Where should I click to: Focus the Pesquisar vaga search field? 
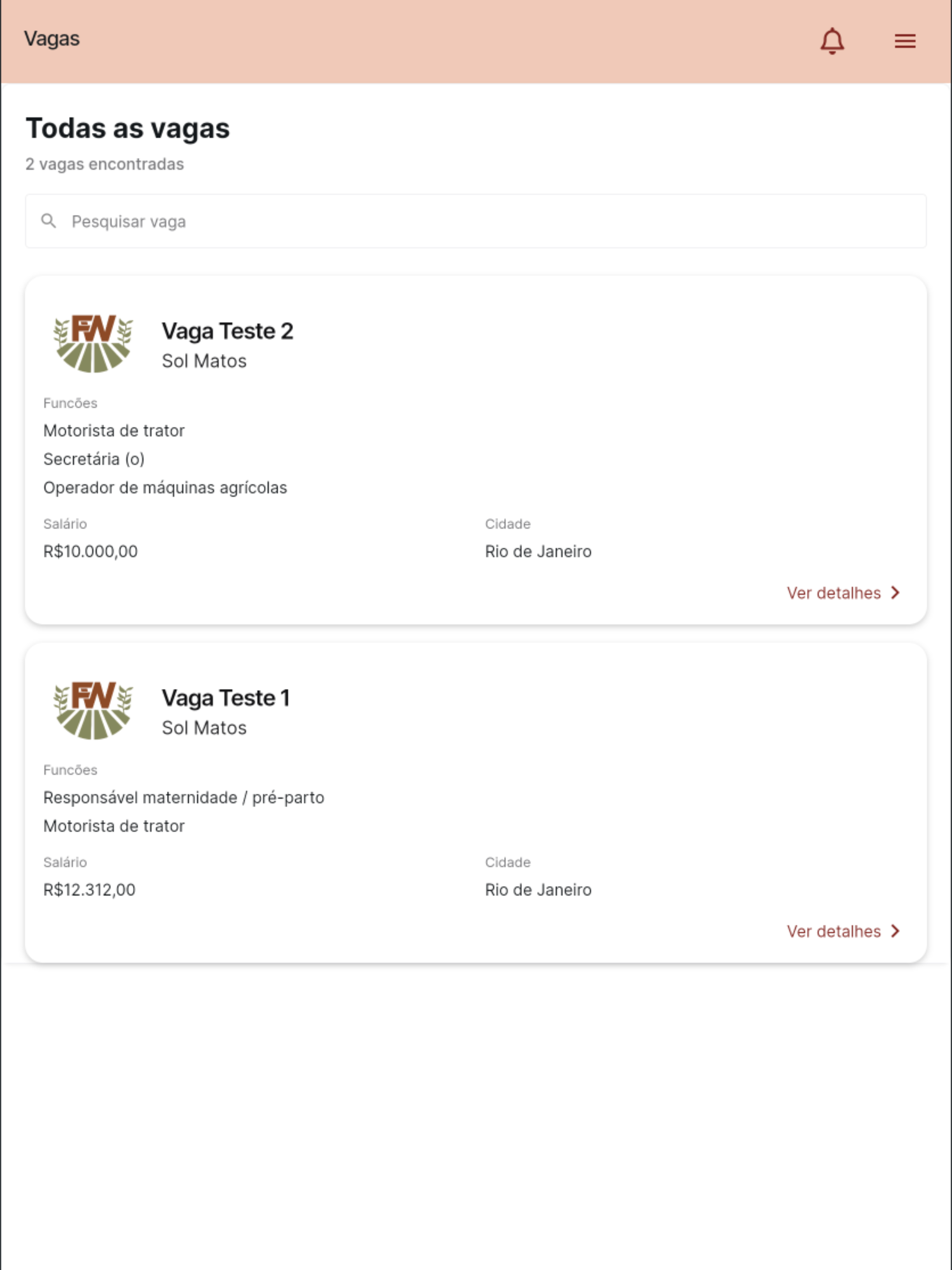476,221
